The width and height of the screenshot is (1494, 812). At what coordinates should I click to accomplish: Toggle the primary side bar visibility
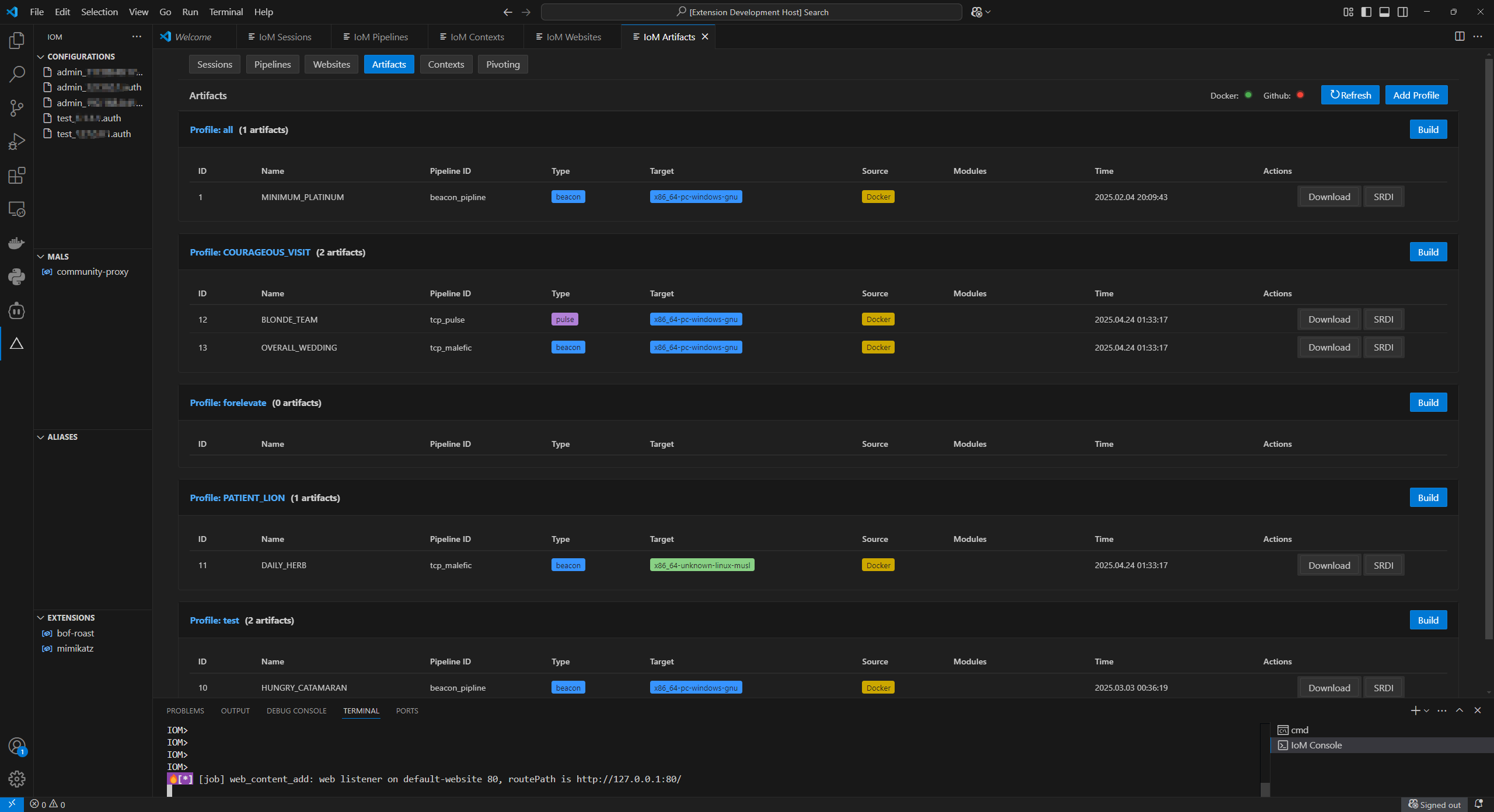click(1366, 12)
